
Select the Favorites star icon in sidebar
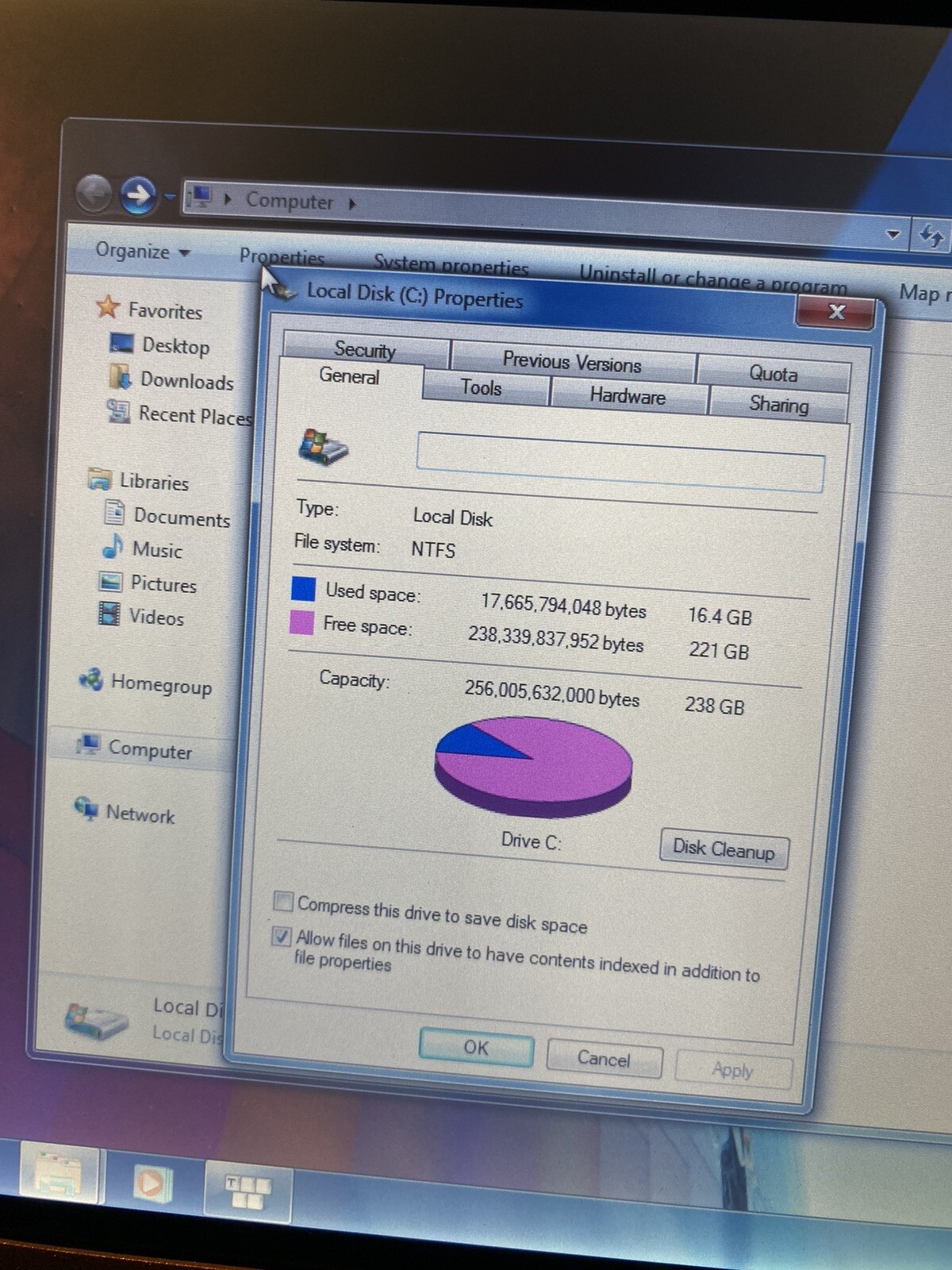pyautogui.click(x=107, y=306)
